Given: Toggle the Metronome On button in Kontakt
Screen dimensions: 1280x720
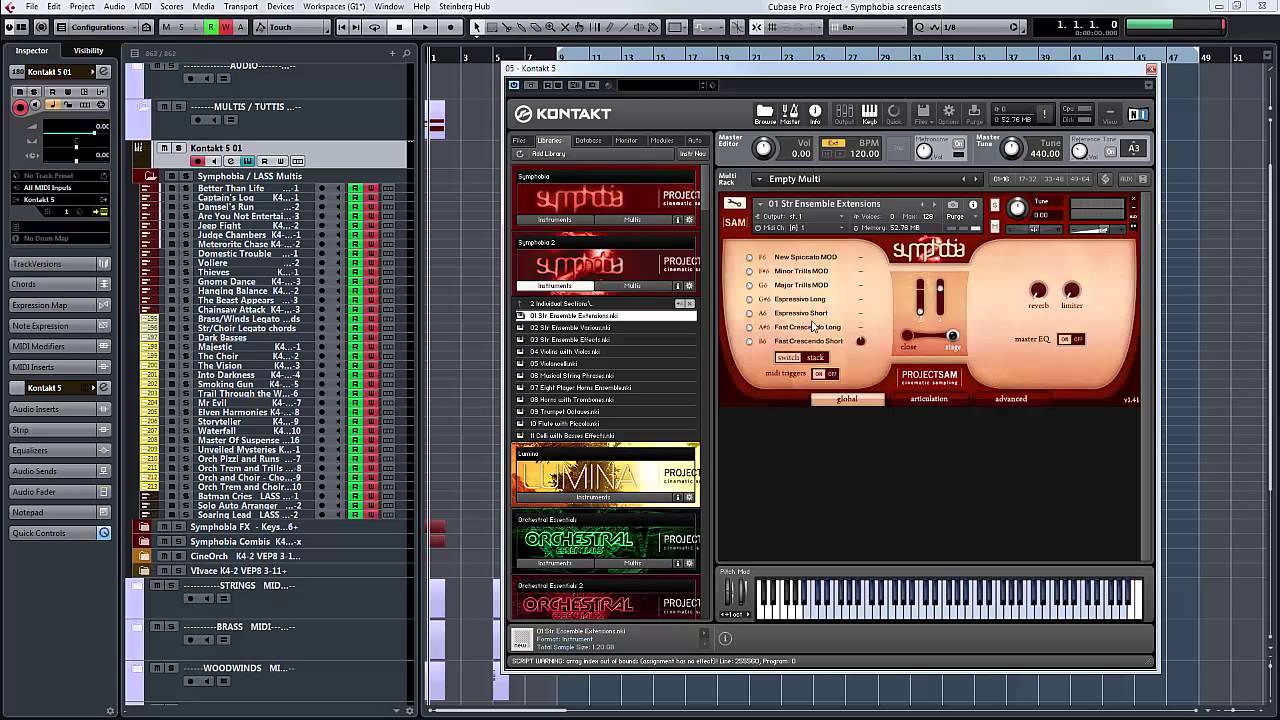Looking at the screenshot, I should click(x=957, y=144).
